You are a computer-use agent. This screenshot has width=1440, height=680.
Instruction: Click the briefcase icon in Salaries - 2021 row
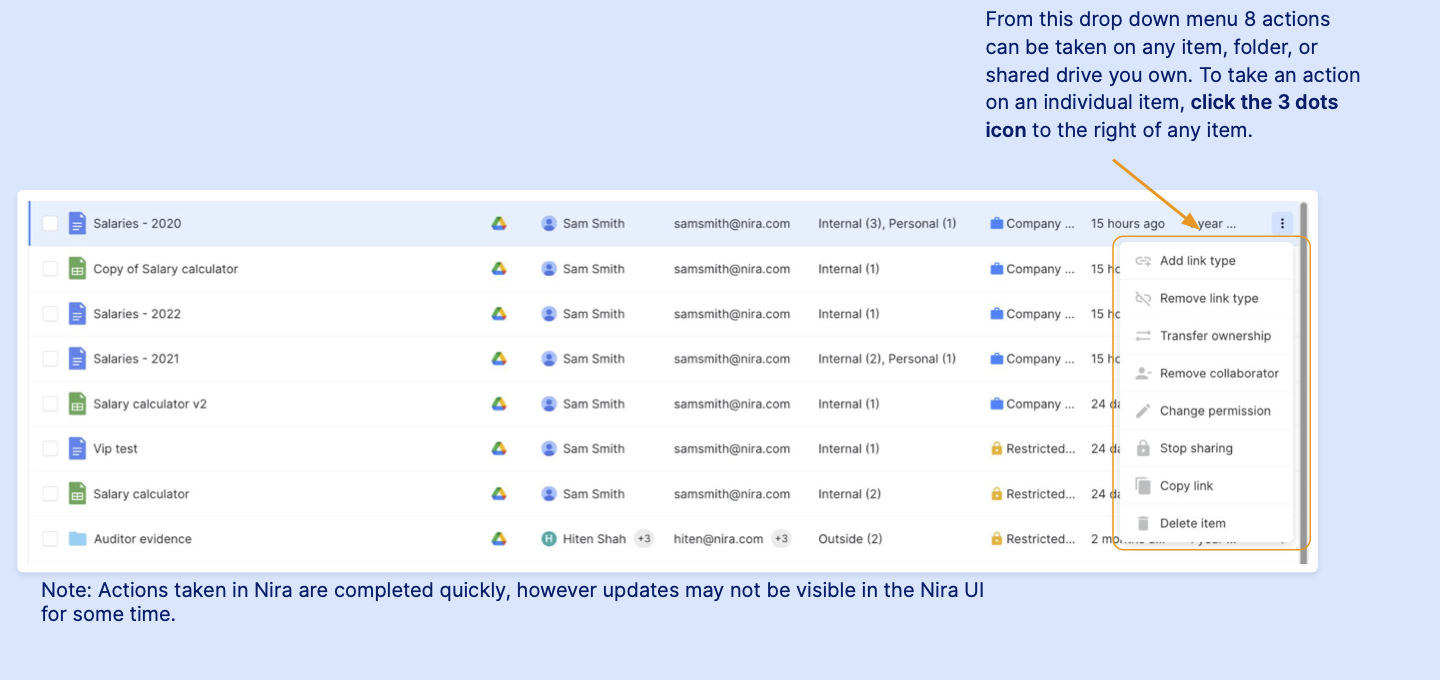[x=996, y=359]
